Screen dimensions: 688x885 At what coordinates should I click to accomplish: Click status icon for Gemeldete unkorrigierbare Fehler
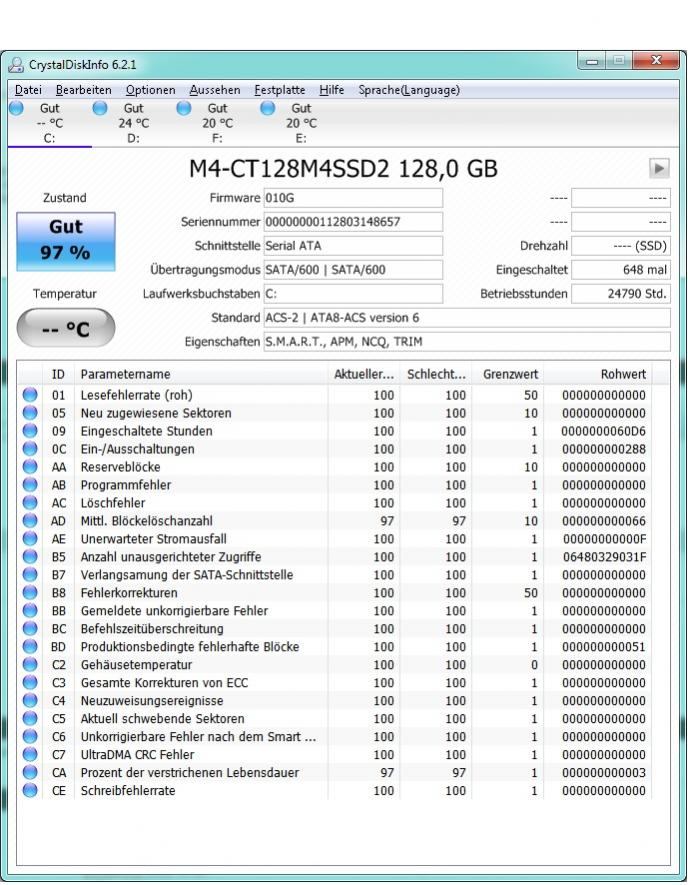(x=30, y=611)
